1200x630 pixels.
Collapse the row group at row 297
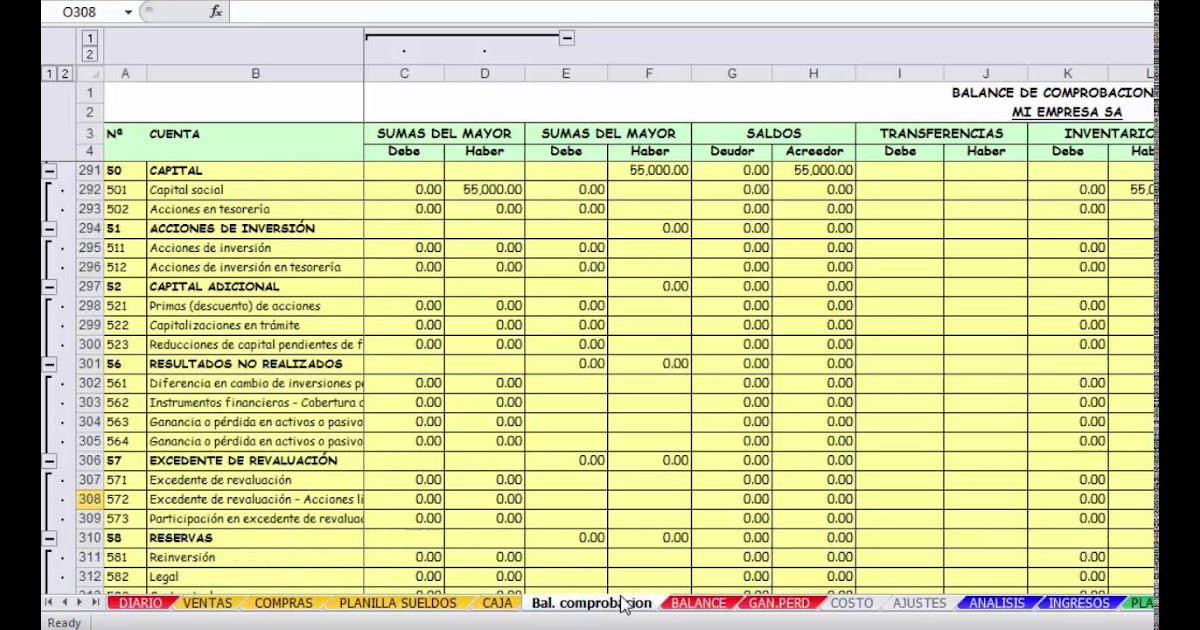click(50, 286)
